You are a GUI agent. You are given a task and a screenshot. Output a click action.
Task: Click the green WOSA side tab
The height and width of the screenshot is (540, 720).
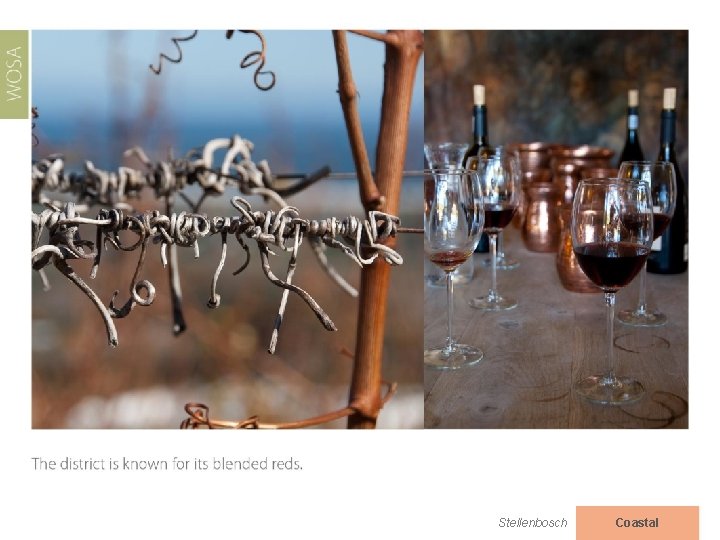tap(14, 74)
